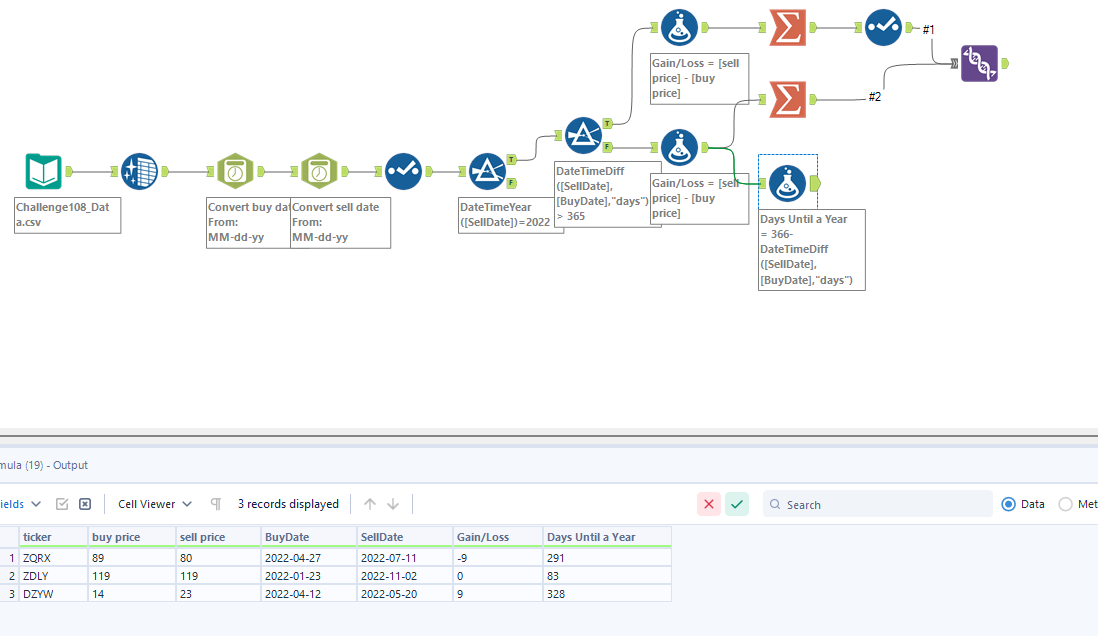Click the sell price column header
This screenshot has height=636, width=1098.
218,537
